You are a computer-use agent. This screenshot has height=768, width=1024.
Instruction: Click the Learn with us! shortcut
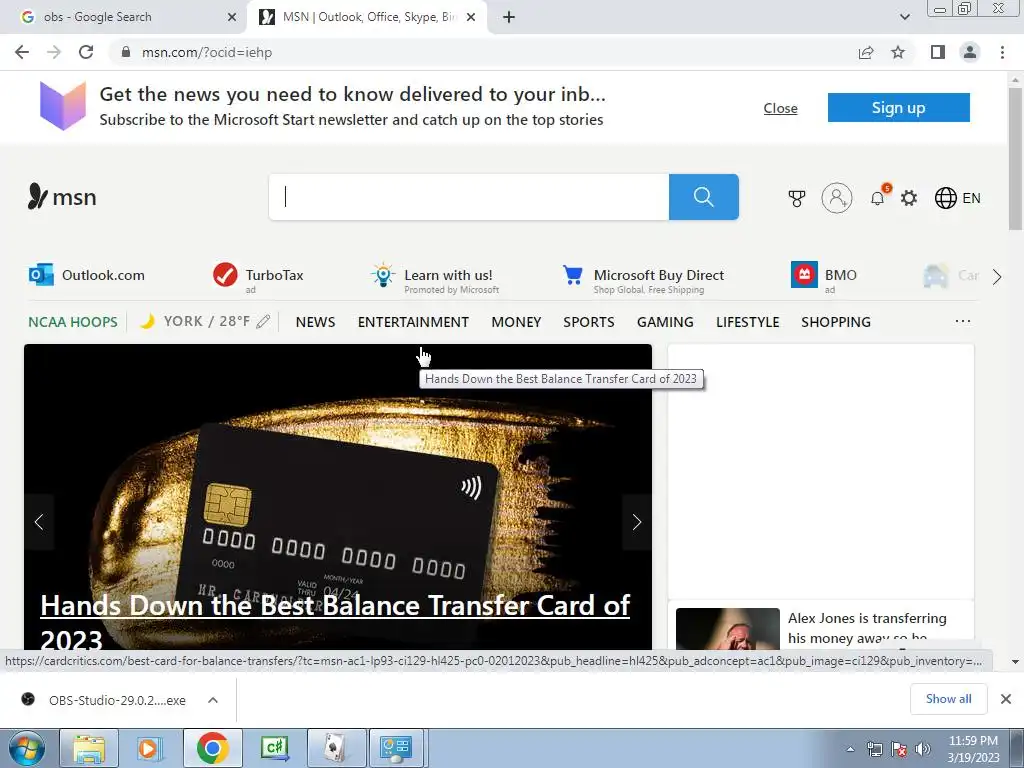tap(435, 279)
